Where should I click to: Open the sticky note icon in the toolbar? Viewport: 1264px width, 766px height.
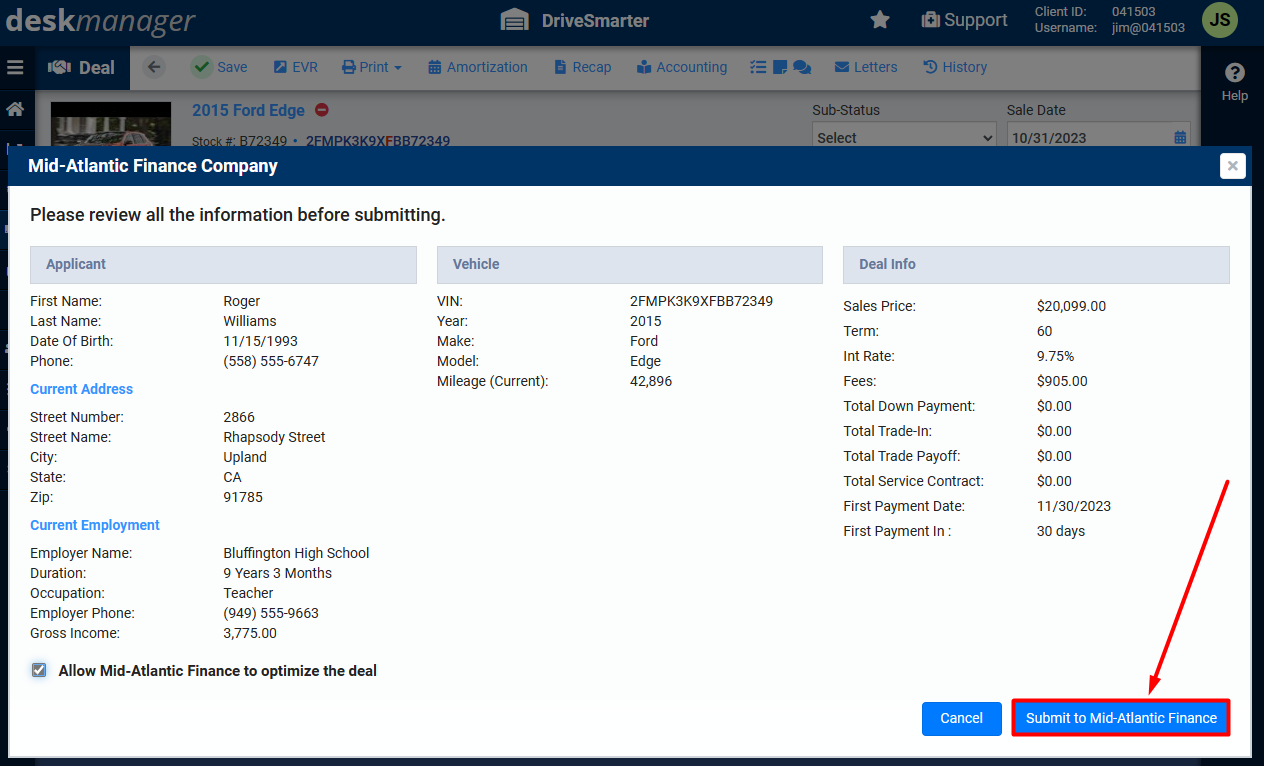(780, 67)
